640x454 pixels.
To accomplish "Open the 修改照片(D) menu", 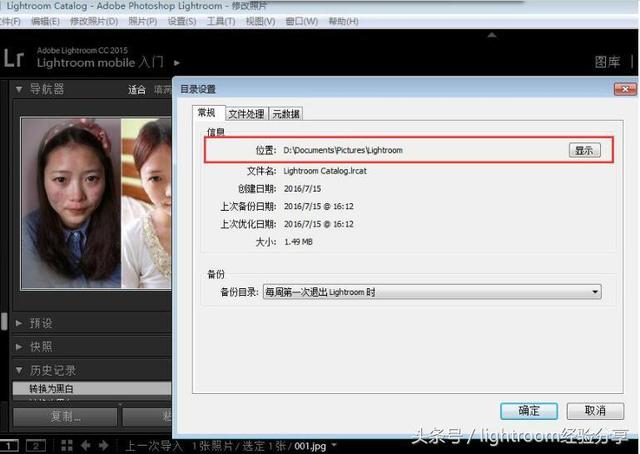I will (94, 21).
